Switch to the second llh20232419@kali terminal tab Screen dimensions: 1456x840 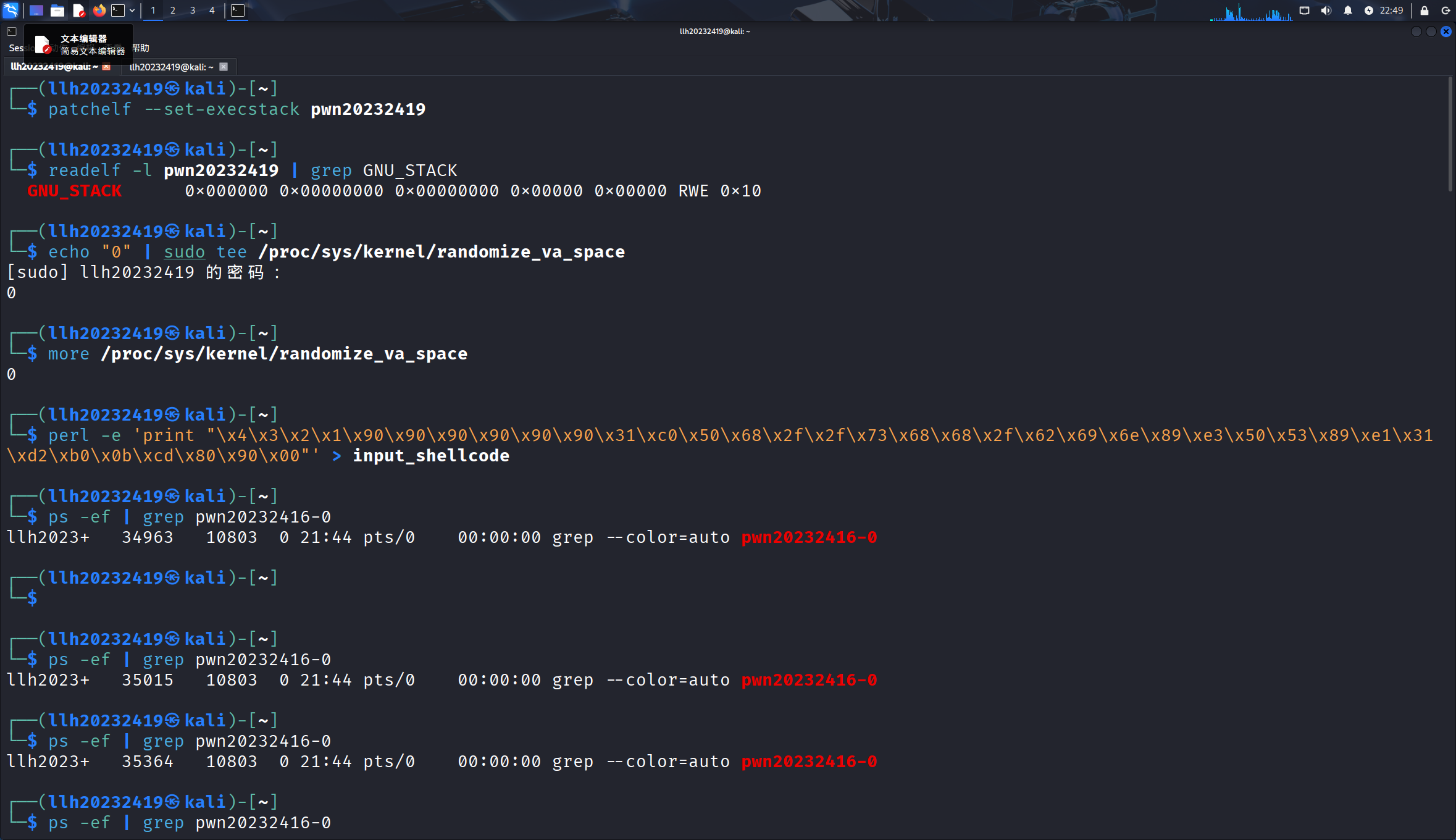(171, 67)
